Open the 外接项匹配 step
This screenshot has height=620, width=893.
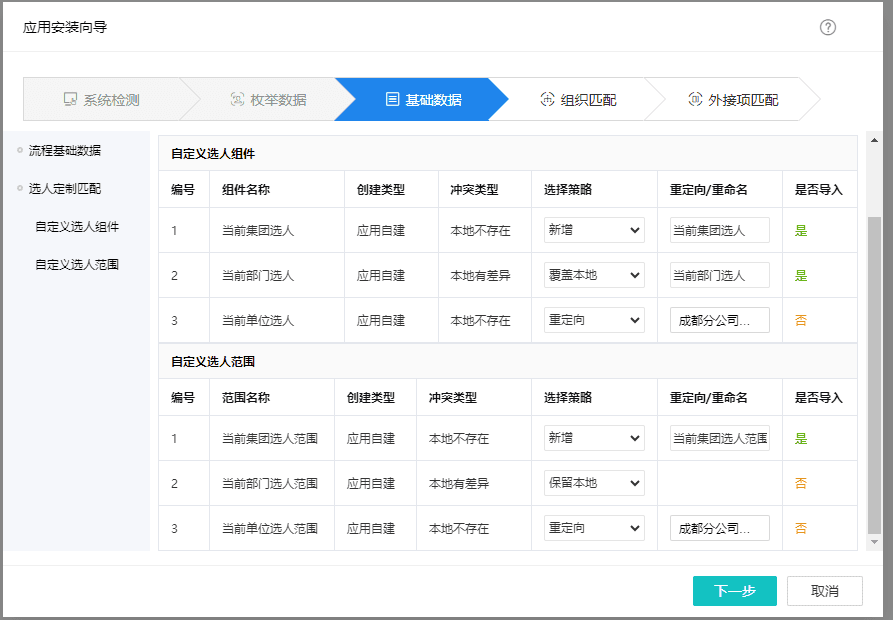[734, 100]
